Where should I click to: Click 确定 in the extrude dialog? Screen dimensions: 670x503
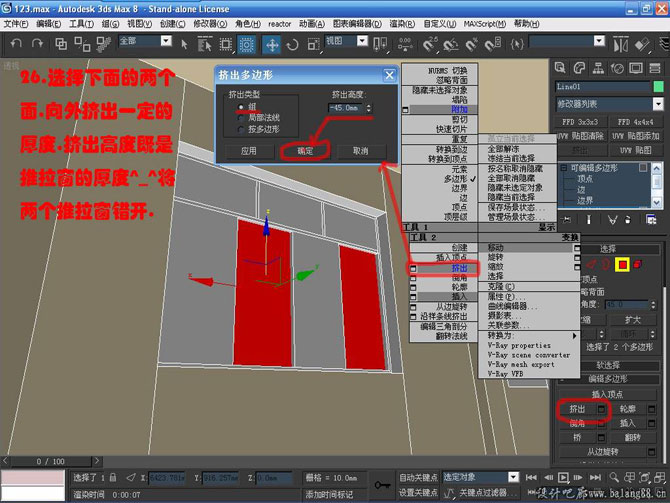(305, 151)
